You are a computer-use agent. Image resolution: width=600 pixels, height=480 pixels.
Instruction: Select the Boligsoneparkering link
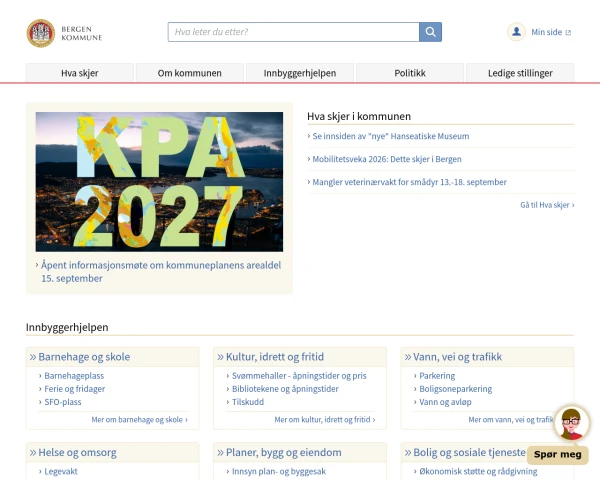coord(455,389)
